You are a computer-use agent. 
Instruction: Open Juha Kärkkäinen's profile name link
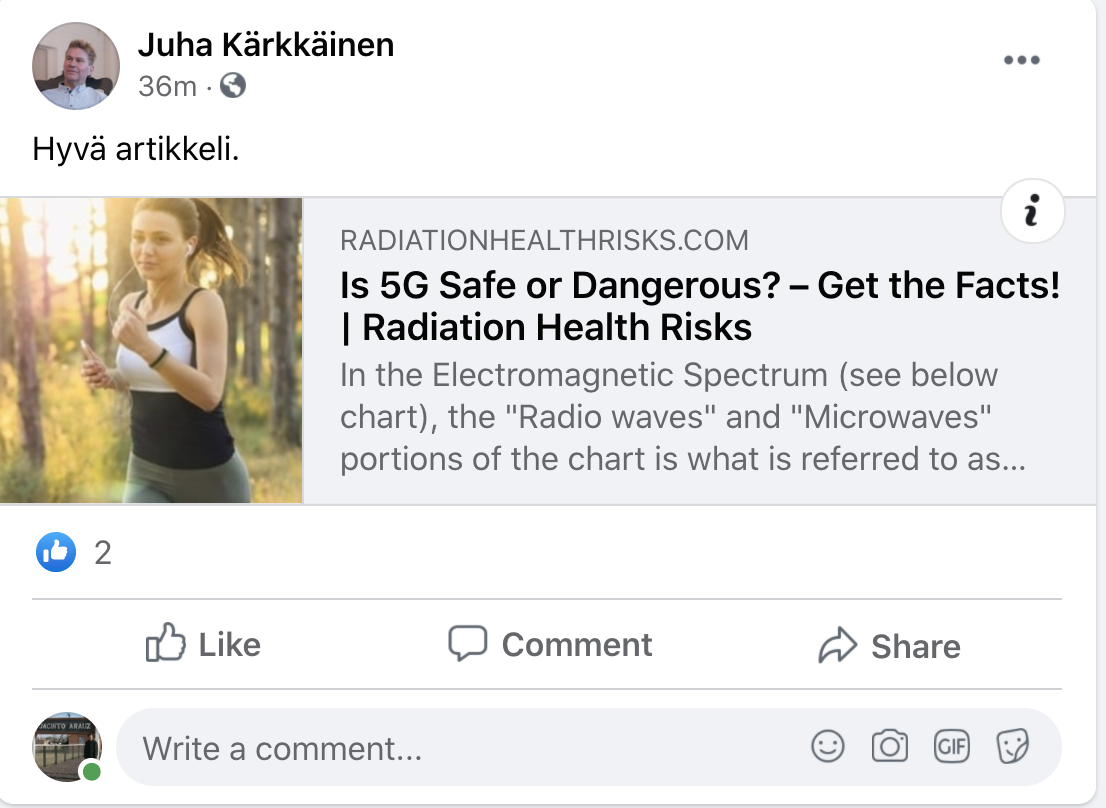pos(266,45)
